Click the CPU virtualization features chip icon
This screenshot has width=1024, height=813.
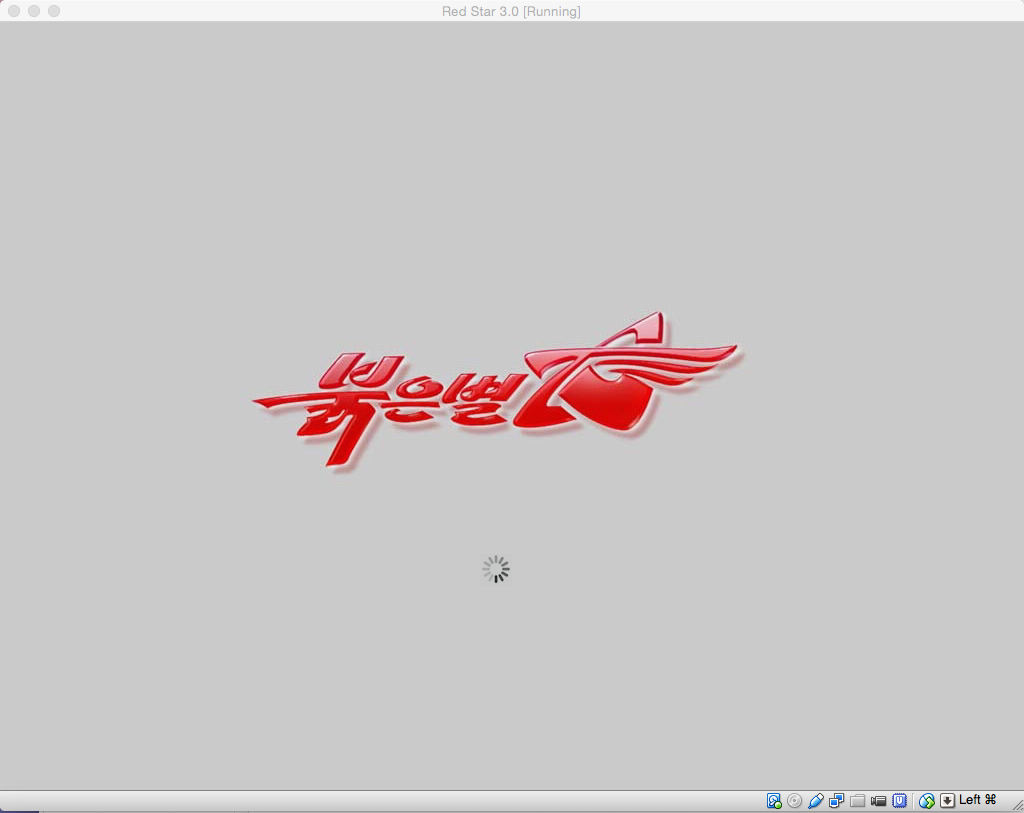(x=900, y=800)
